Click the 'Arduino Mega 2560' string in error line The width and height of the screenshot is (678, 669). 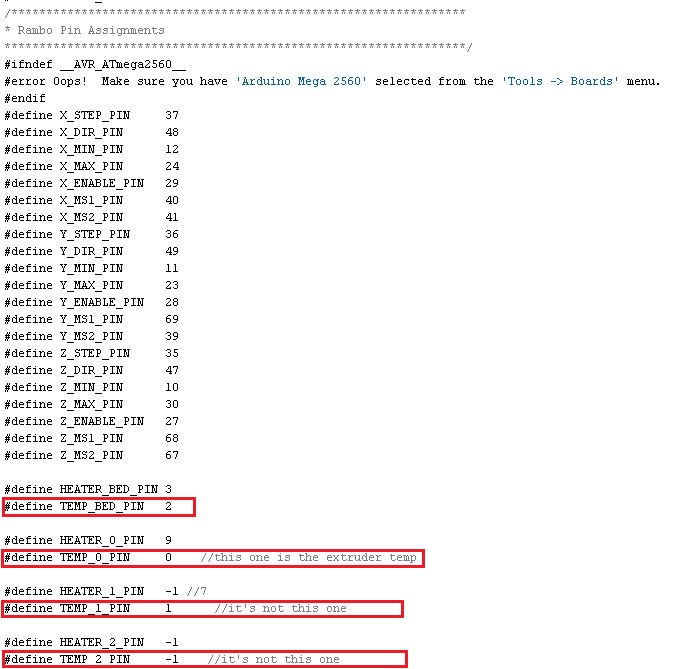coord(301,81)
